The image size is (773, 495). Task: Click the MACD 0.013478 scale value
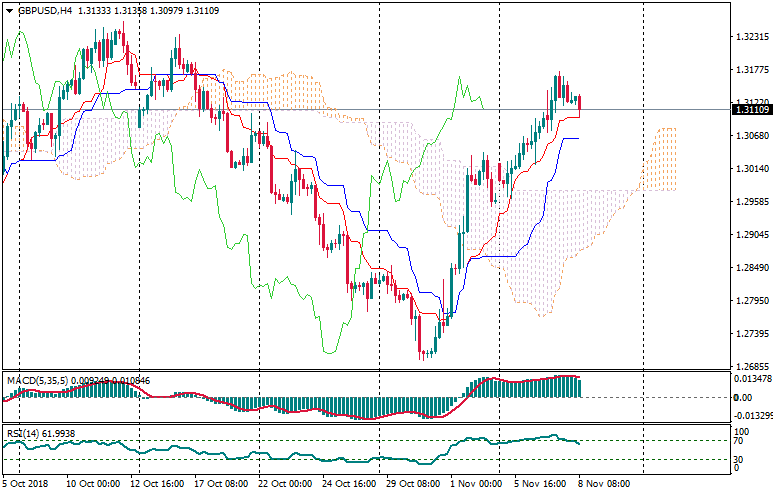pyautogui.click(x=752, y=378)
